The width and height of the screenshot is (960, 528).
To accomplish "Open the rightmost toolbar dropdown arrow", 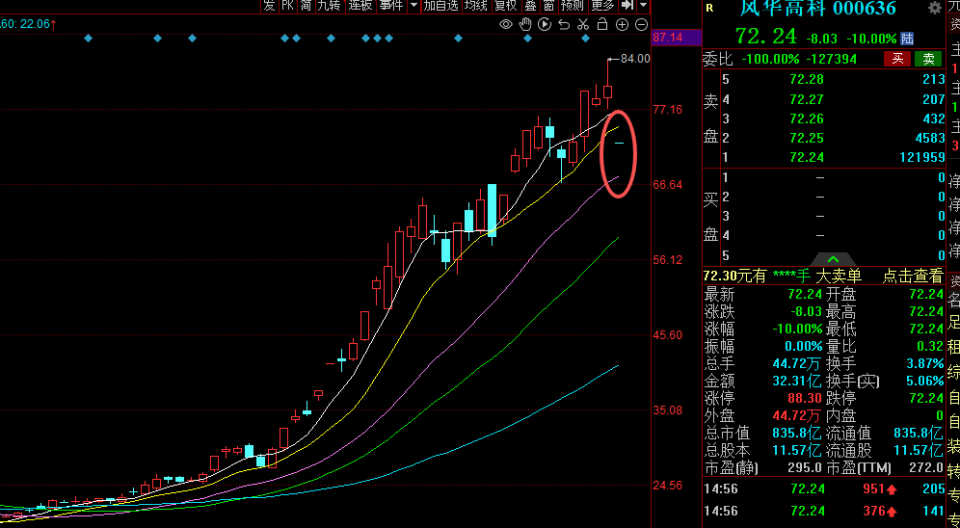I will pyautogui.click(x=643, y=6).
